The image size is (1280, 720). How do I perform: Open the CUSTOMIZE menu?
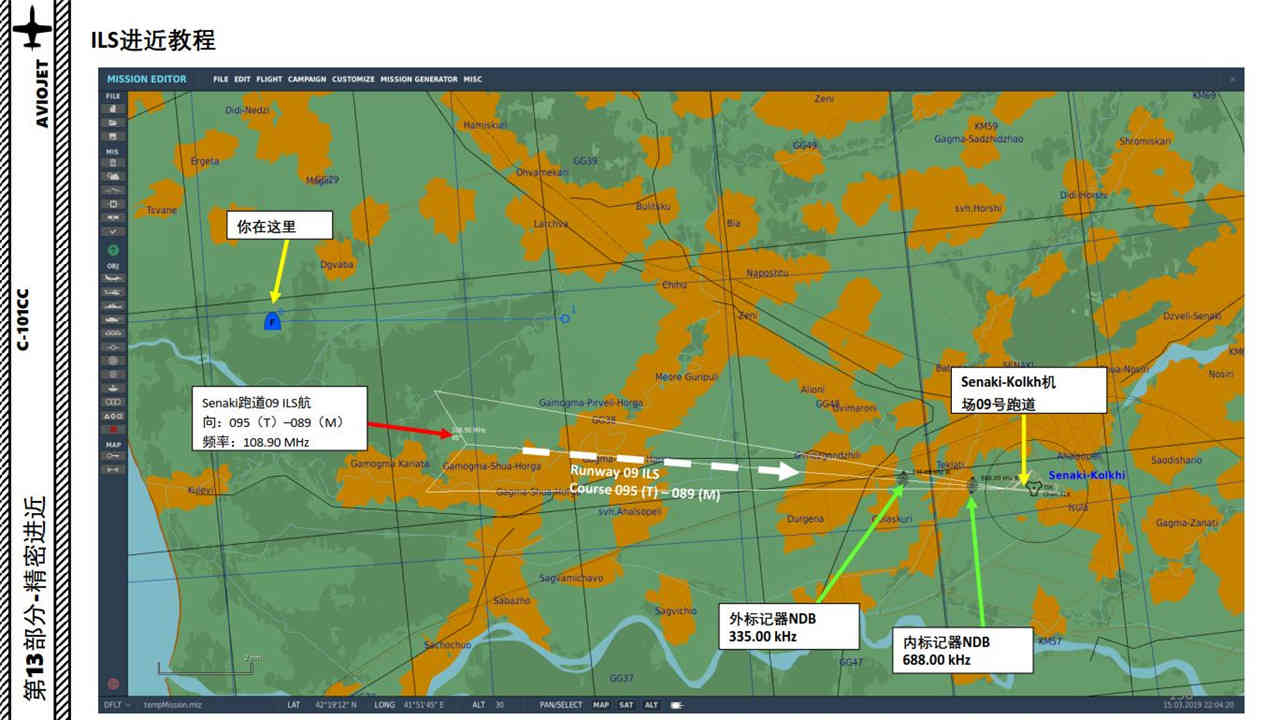(353, 79)
